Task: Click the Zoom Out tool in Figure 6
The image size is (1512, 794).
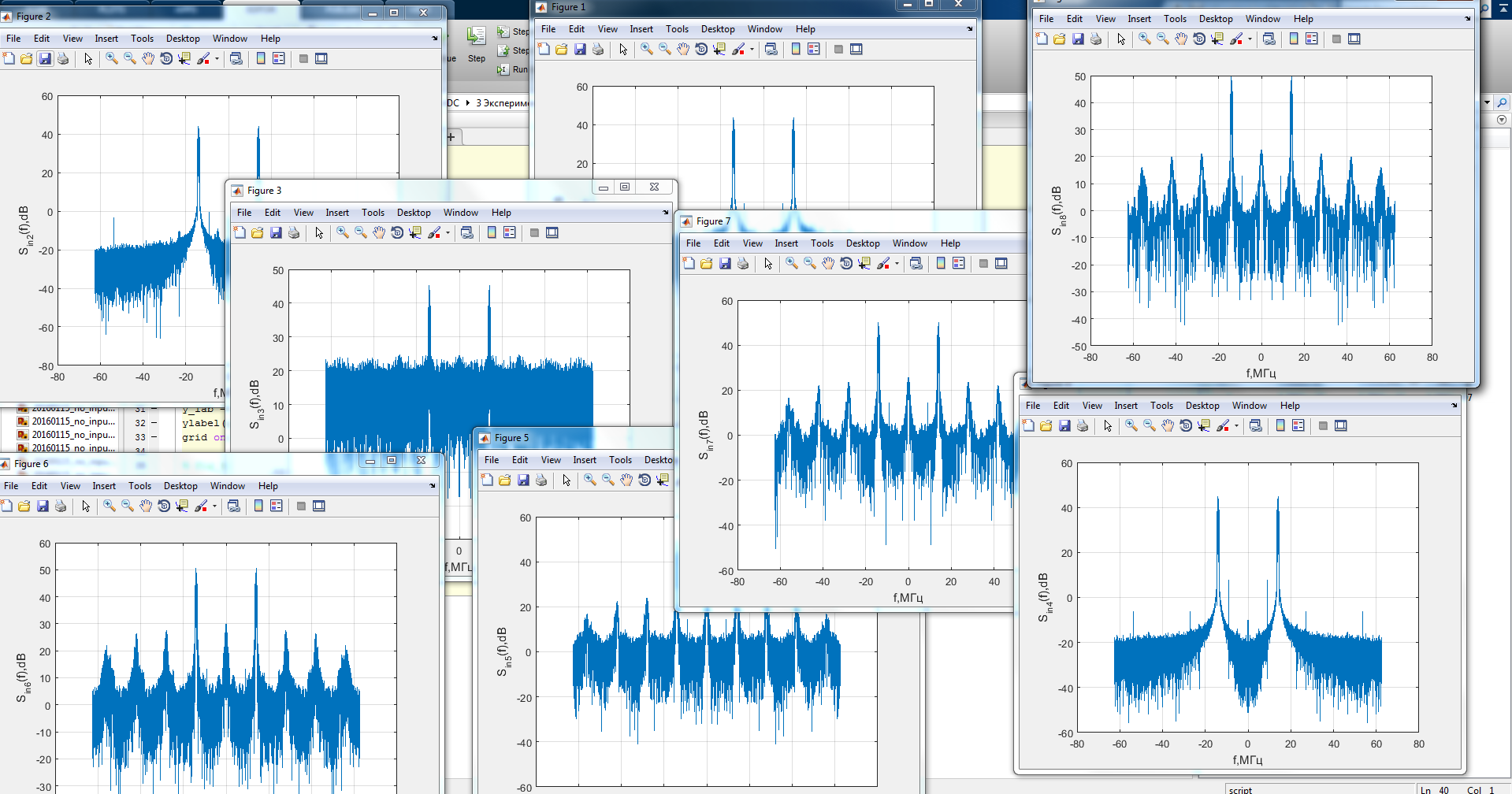Action: tap(128, 506)
